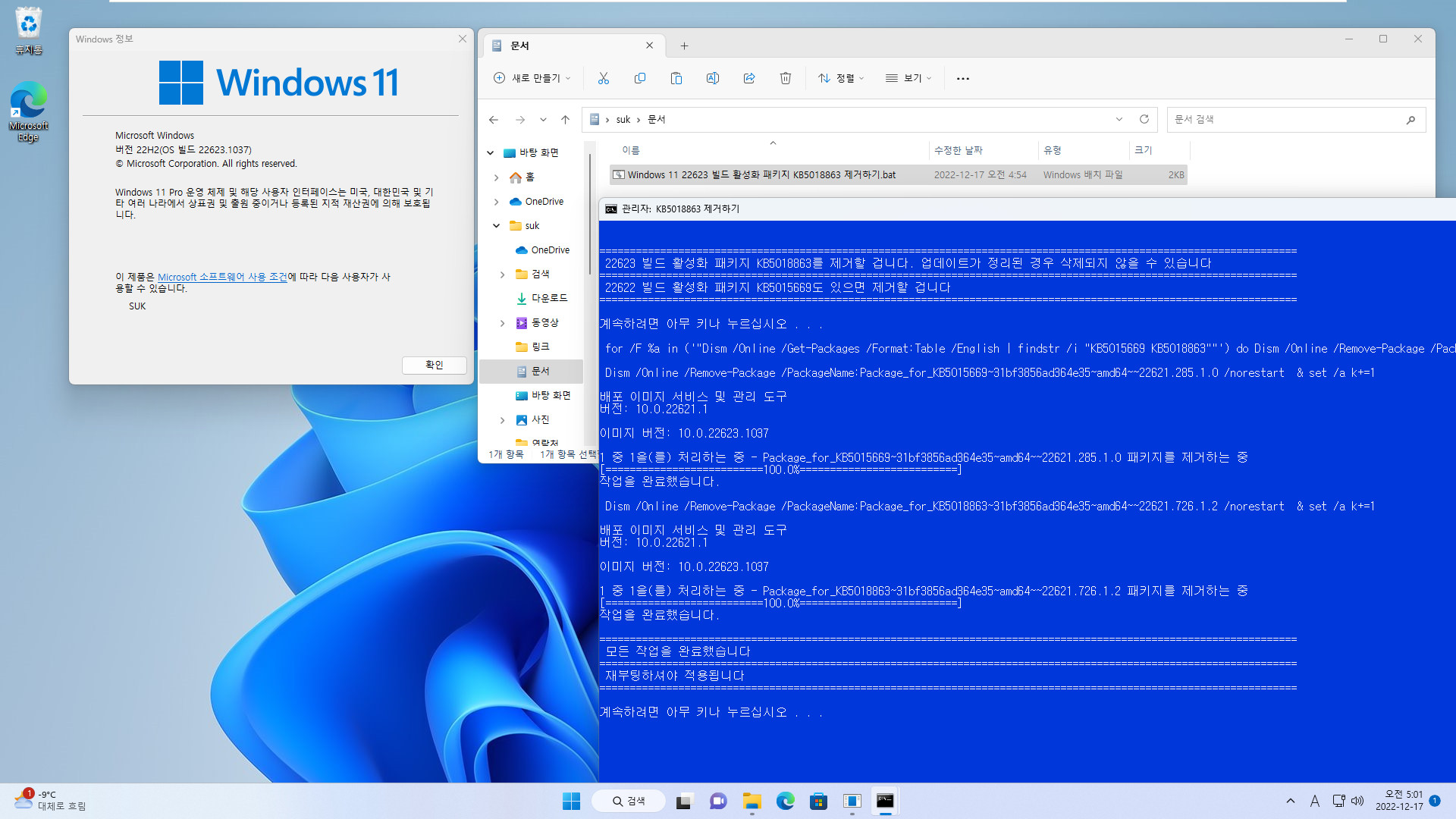Show hidden tray icons chevron
Viewport: 1456px width, 819px height.
coord(1291,801)
